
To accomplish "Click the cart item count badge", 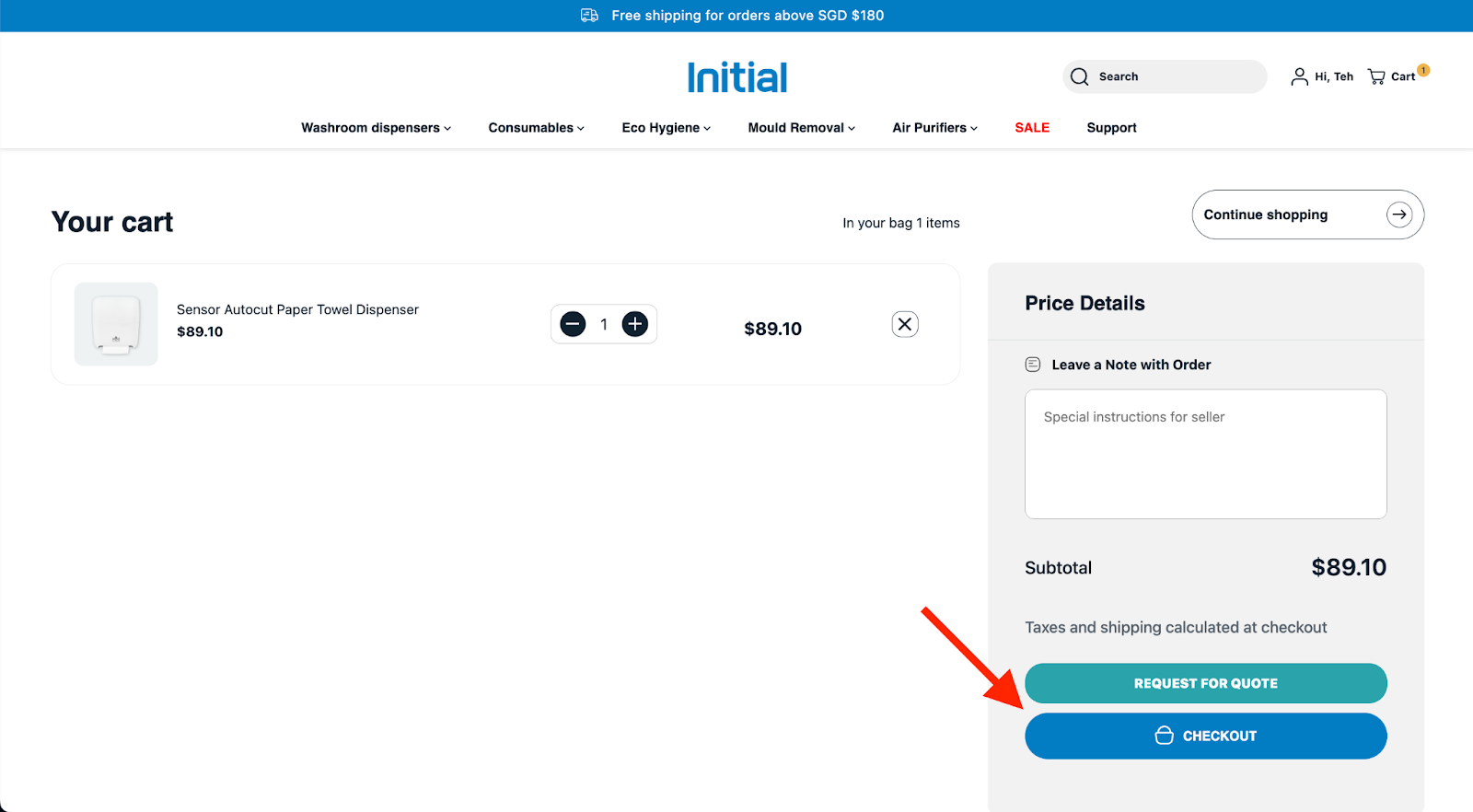I will [1423, 70].
